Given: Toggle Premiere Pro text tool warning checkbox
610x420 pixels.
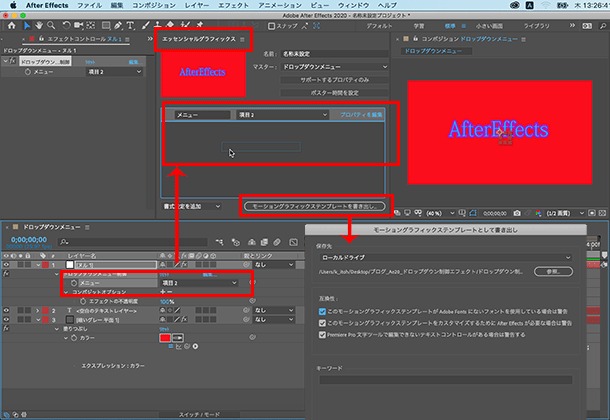Looking at the screenshot, I should pyautogui.click(x=322, y=335).
